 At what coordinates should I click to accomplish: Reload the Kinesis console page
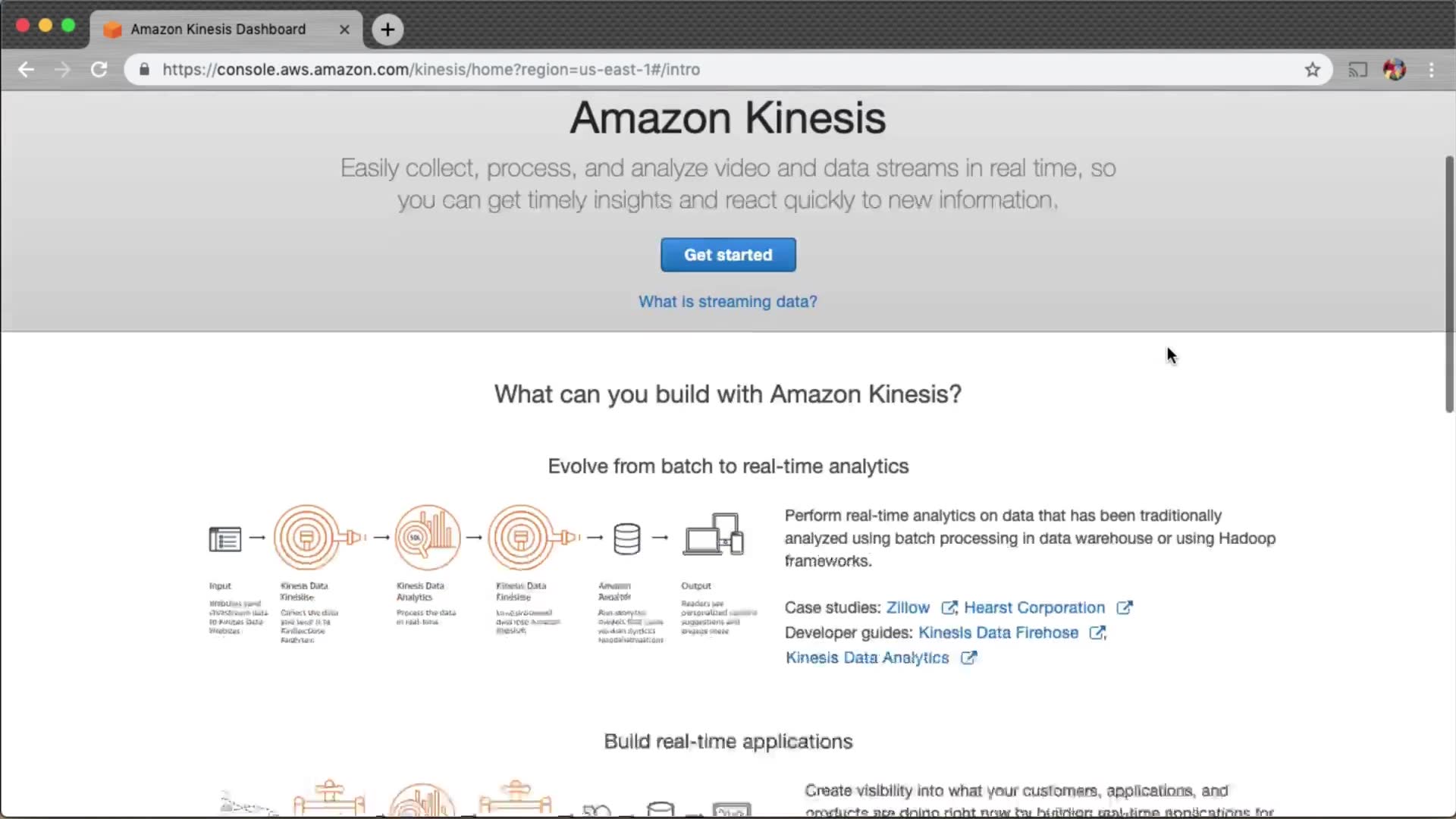coord(99,70)
